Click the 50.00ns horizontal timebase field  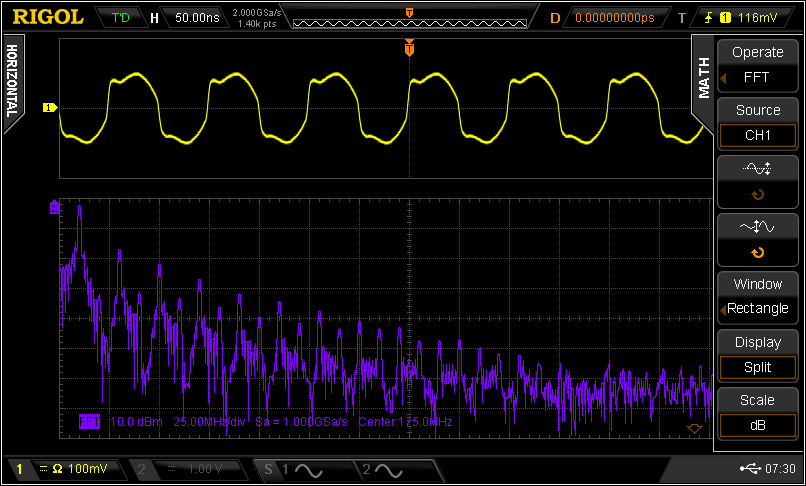(196, 17)
